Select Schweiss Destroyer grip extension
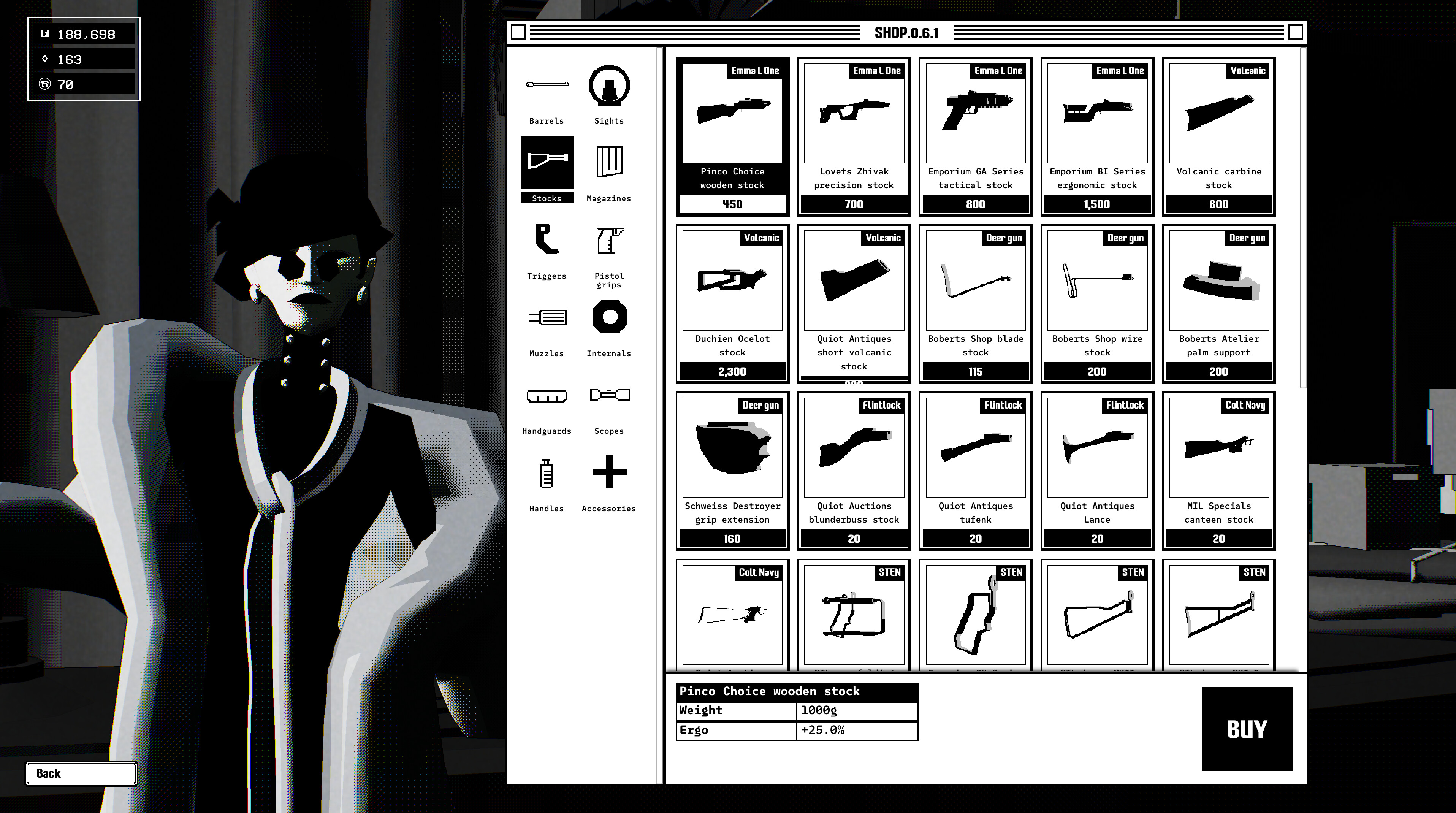This screenshot has height=813, width=1456. [x=732, y=471]
